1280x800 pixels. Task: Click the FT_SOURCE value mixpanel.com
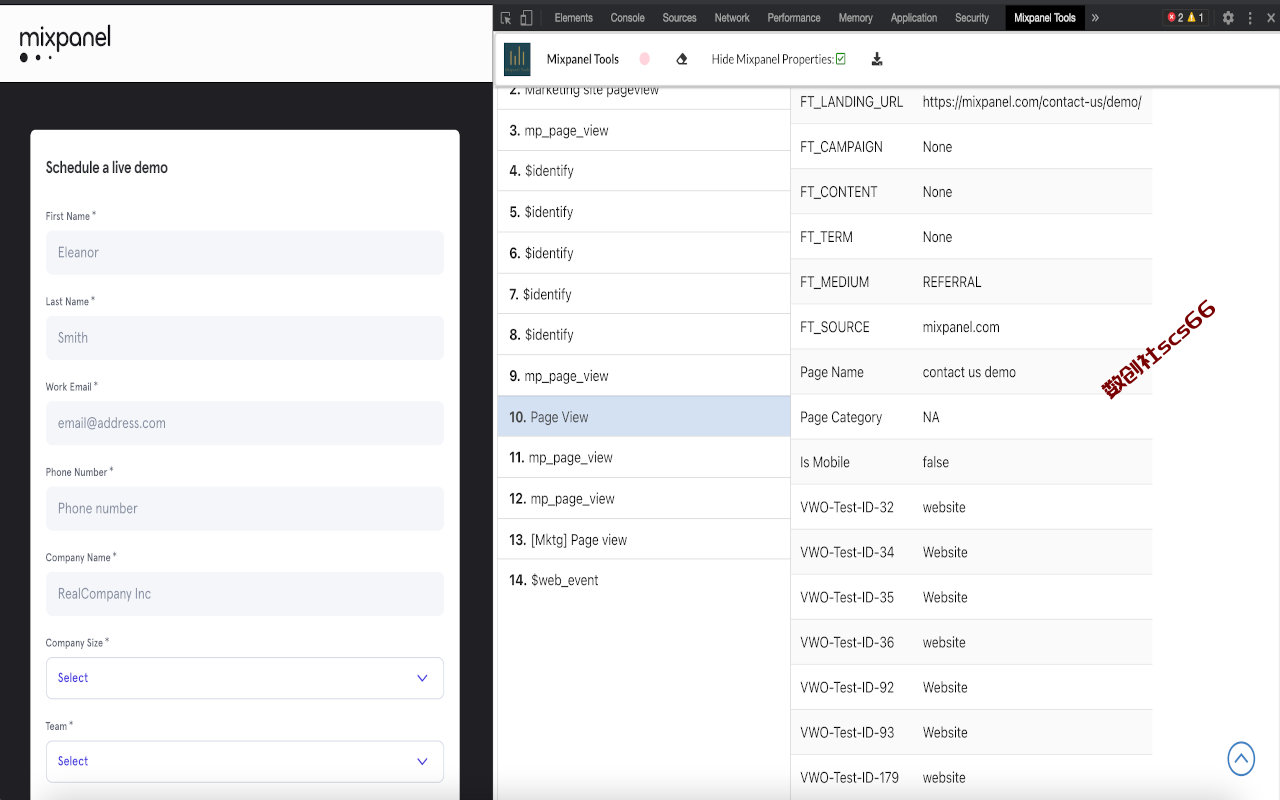pyautogui.click(x=961, y=327)
